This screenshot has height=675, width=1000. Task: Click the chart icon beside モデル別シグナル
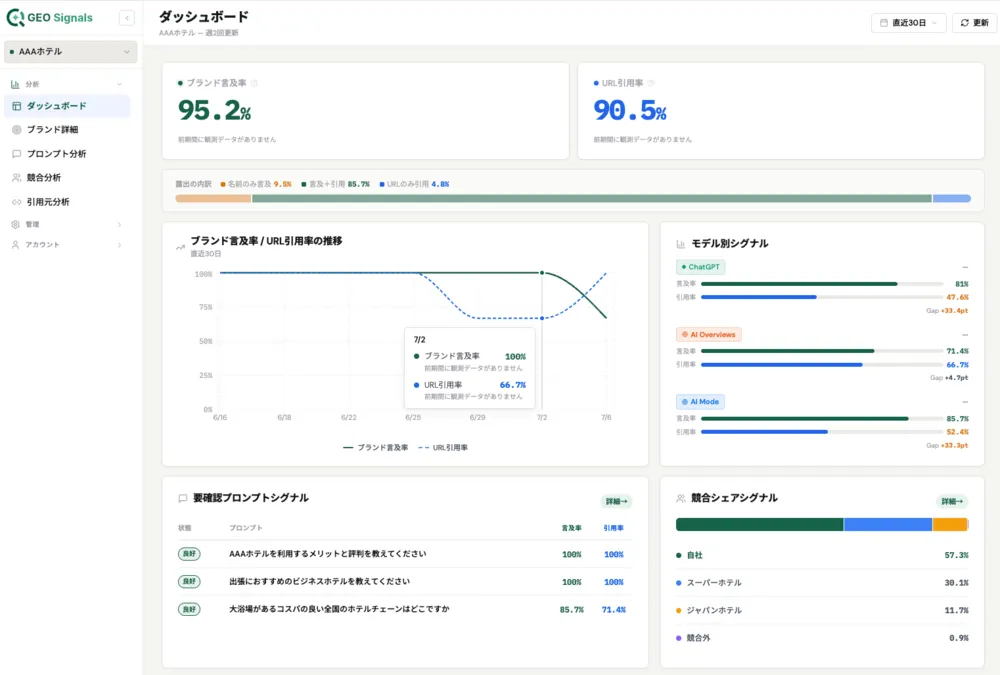click(x=680, y=244)
